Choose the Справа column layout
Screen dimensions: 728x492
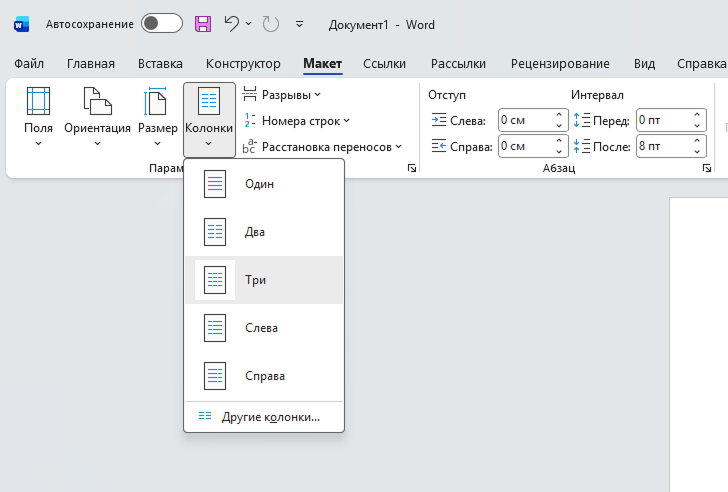coord(264,376)
